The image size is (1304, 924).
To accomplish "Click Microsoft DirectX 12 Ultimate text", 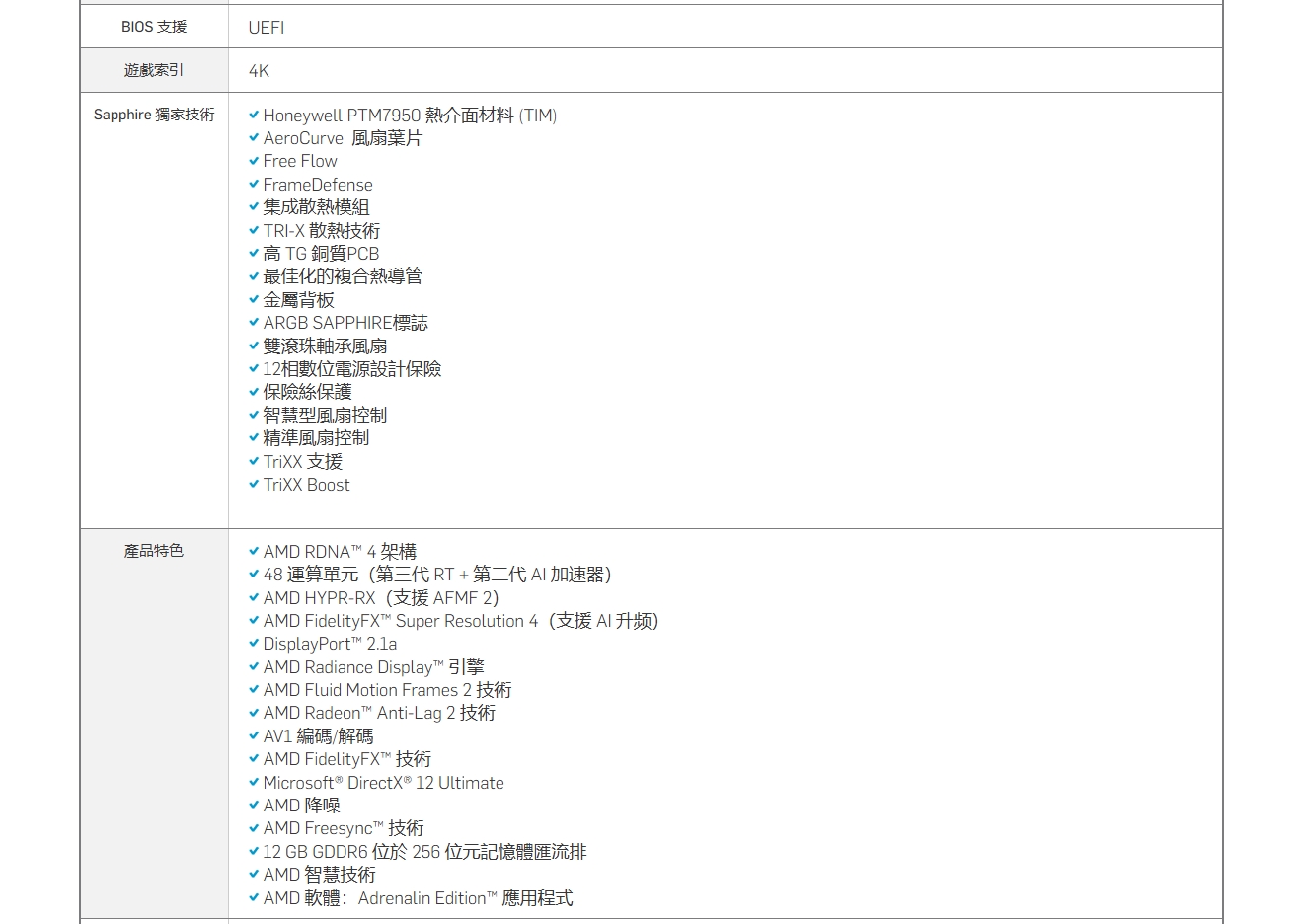I will pos(383,783).
